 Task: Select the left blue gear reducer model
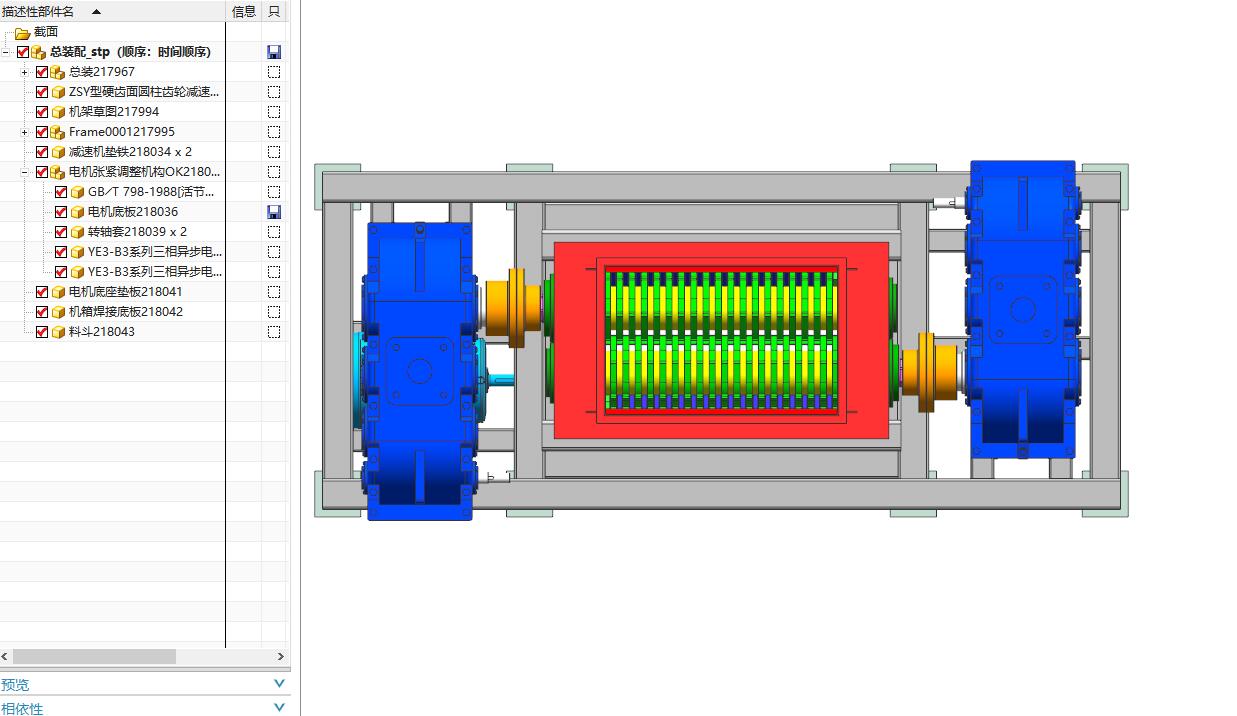[x=420, y=370]
